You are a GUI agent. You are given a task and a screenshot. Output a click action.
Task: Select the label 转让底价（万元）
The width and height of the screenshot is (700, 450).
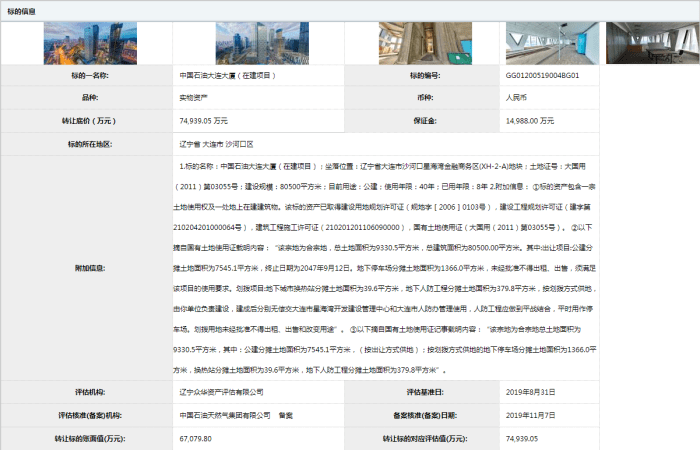point(89,121)
